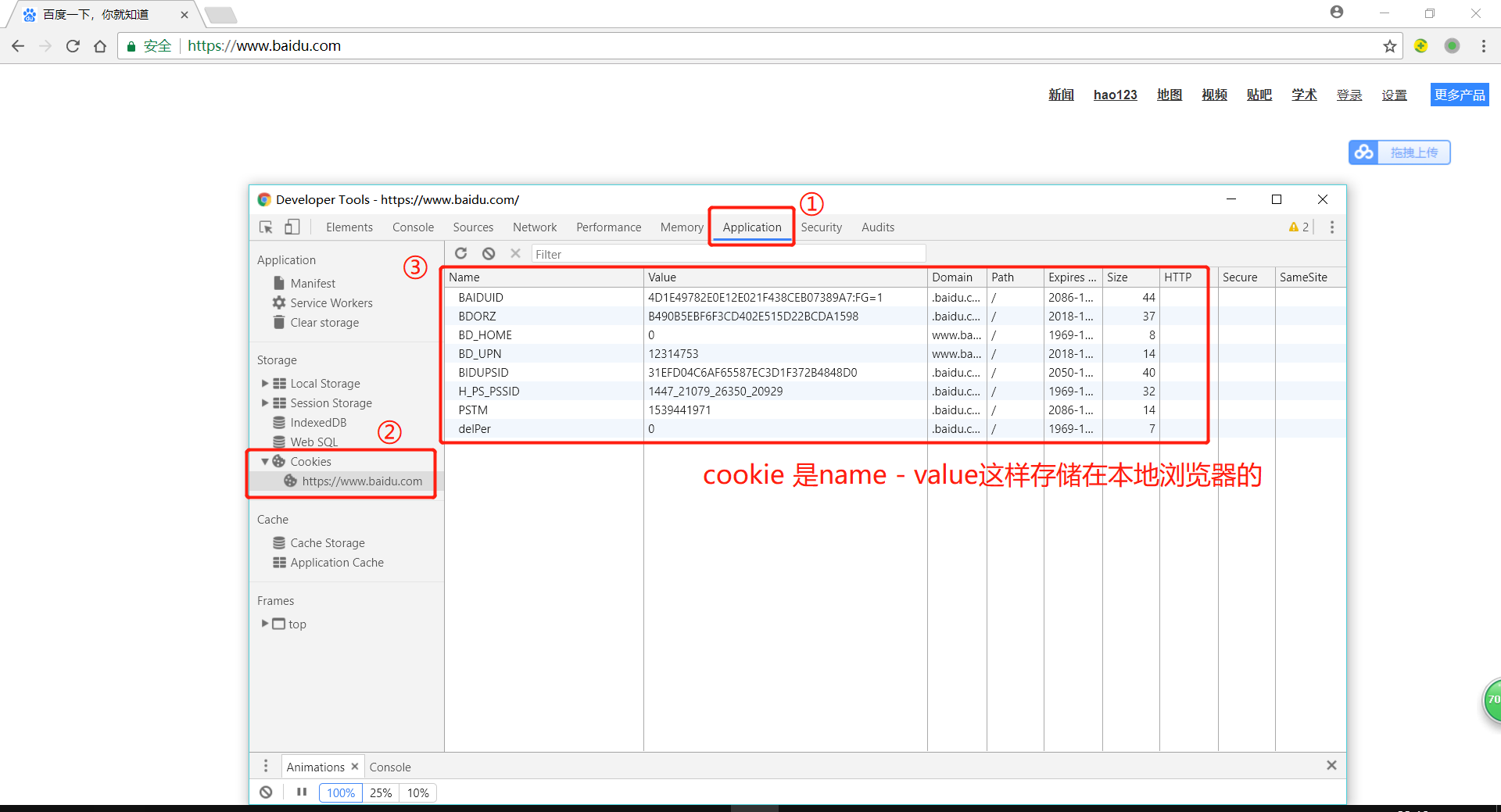This screenshot has height=812, width=1501.
Task: Select the https://www.baidu.com cookies entry
Action: (362, 481)
